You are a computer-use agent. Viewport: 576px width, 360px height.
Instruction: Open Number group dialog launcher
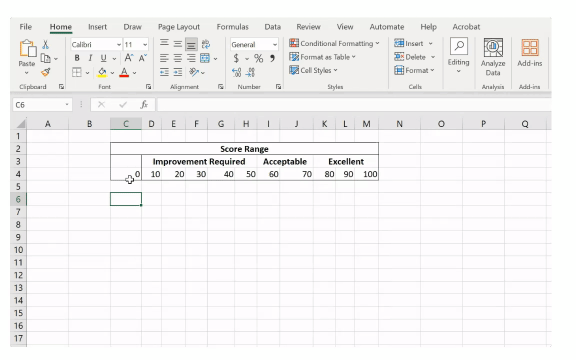[x=278, y=87]
